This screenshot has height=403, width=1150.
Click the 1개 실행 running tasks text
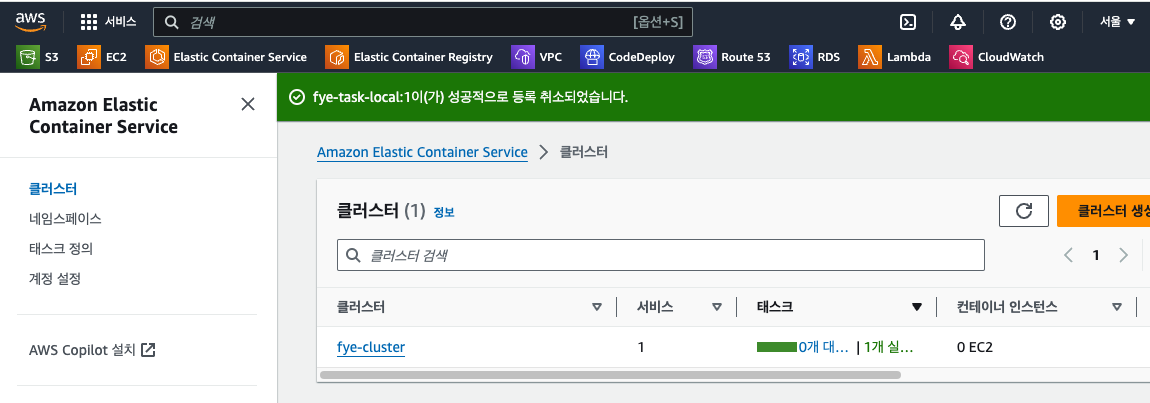[888, 347]
